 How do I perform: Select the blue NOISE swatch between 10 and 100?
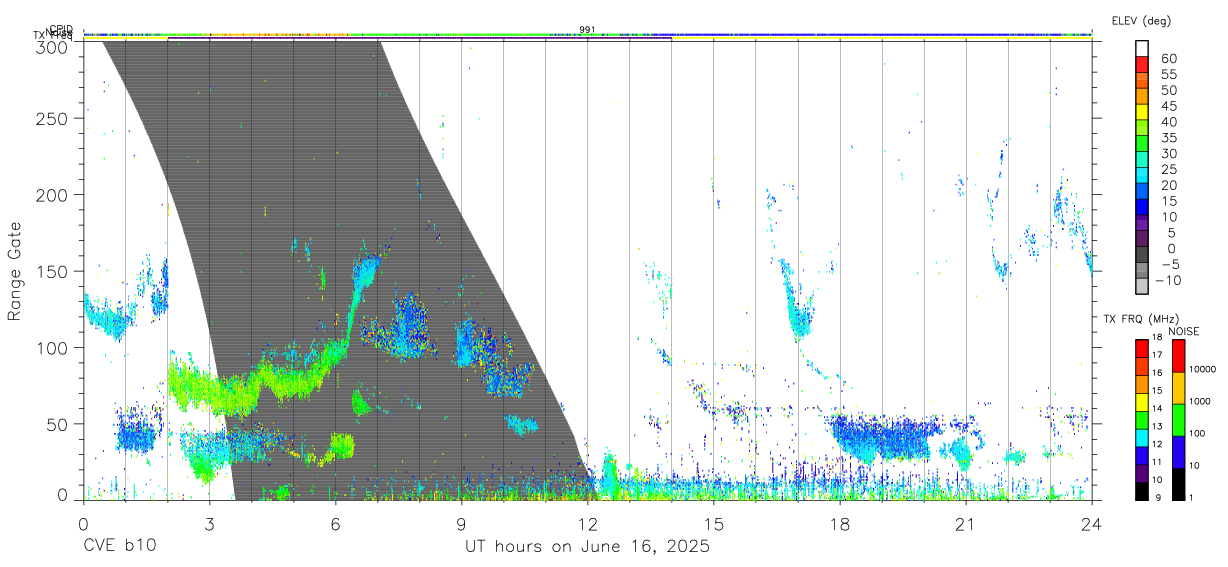(1178, 452)
